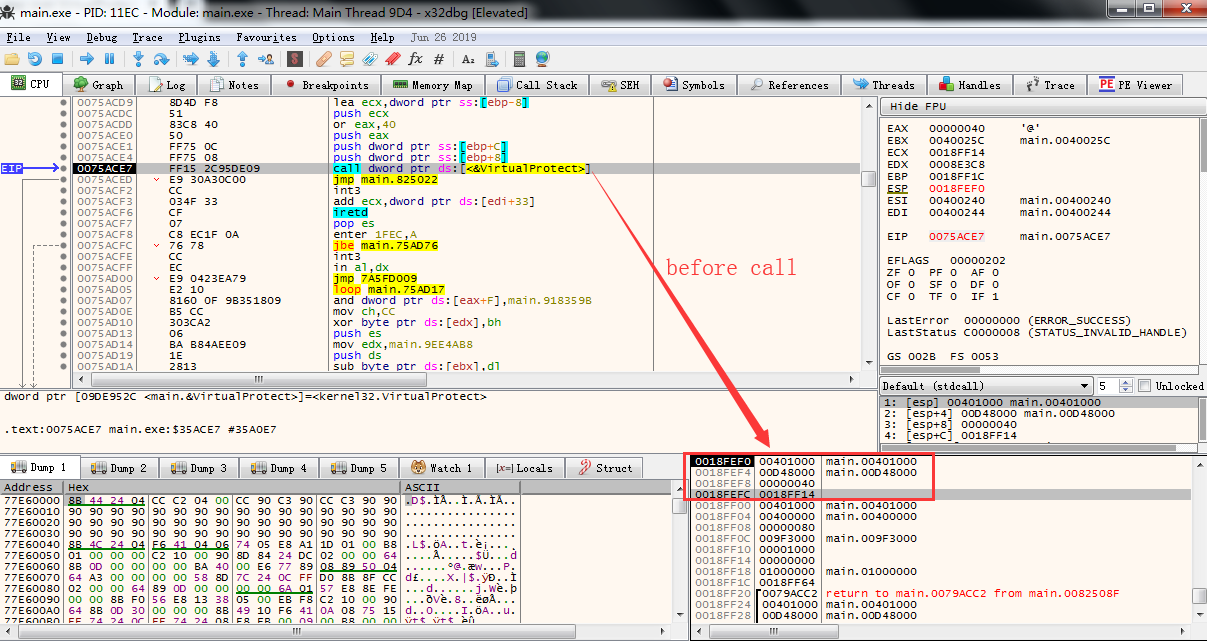
Task: Click the open file folder icon
Action: (13, 59)
